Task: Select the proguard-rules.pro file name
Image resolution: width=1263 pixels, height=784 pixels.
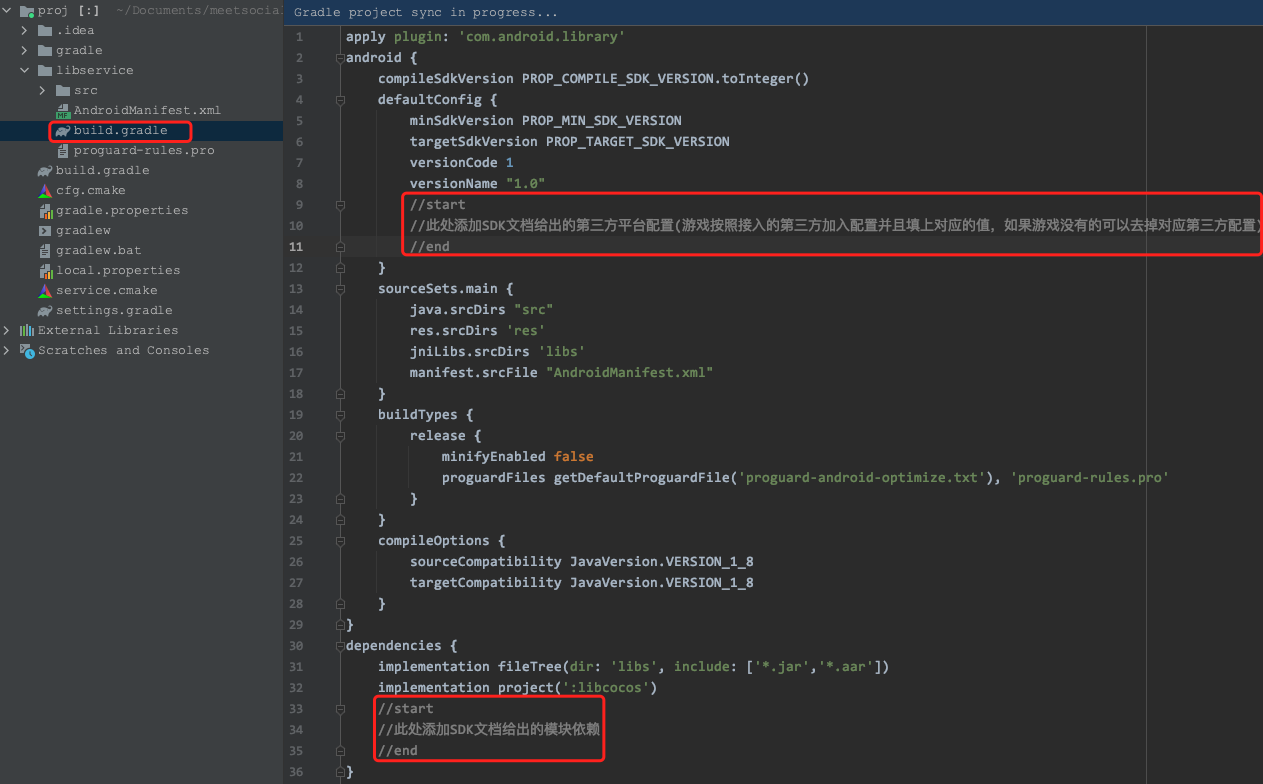Action: click(144, 150)
